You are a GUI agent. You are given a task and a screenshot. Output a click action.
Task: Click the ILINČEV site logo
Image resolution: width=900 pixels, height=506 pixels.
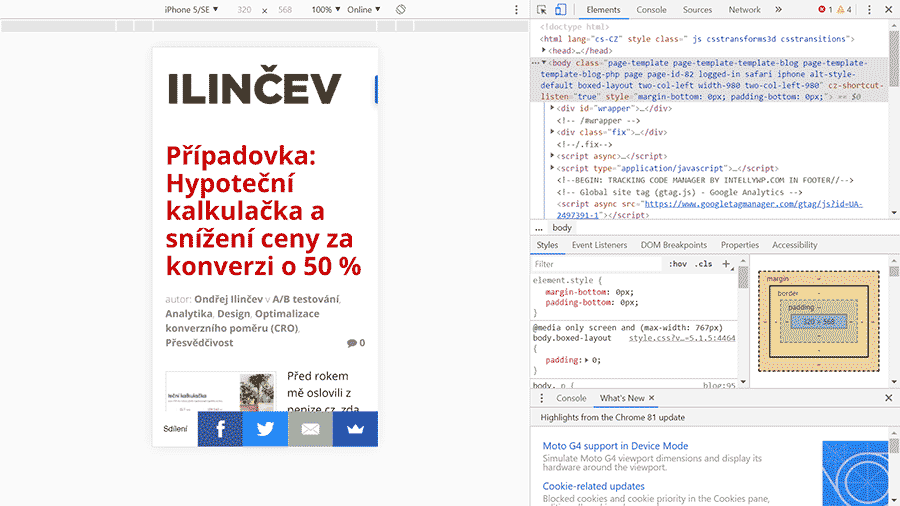click(254, 86)
